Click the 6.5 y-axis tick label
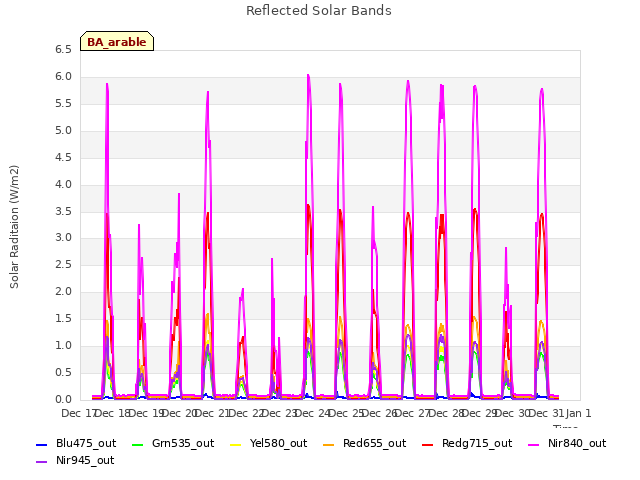The height and width of the screenshot is (480, 640). click(x=63, y=50)
